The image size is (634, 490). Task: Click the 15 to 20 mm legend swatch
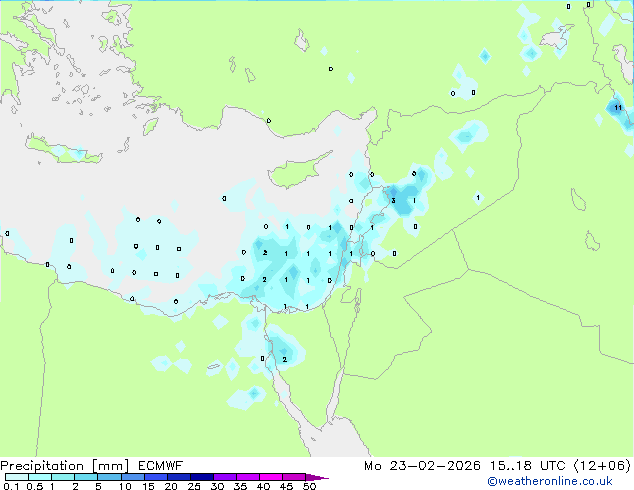click(155, 477)
